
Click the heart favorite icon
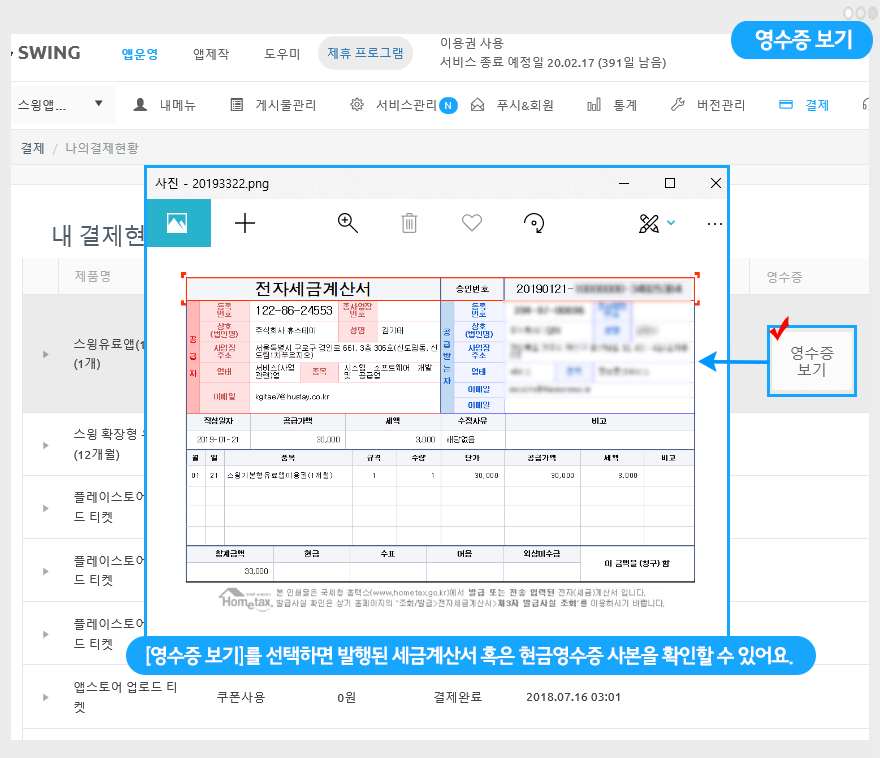pos(472,223)
